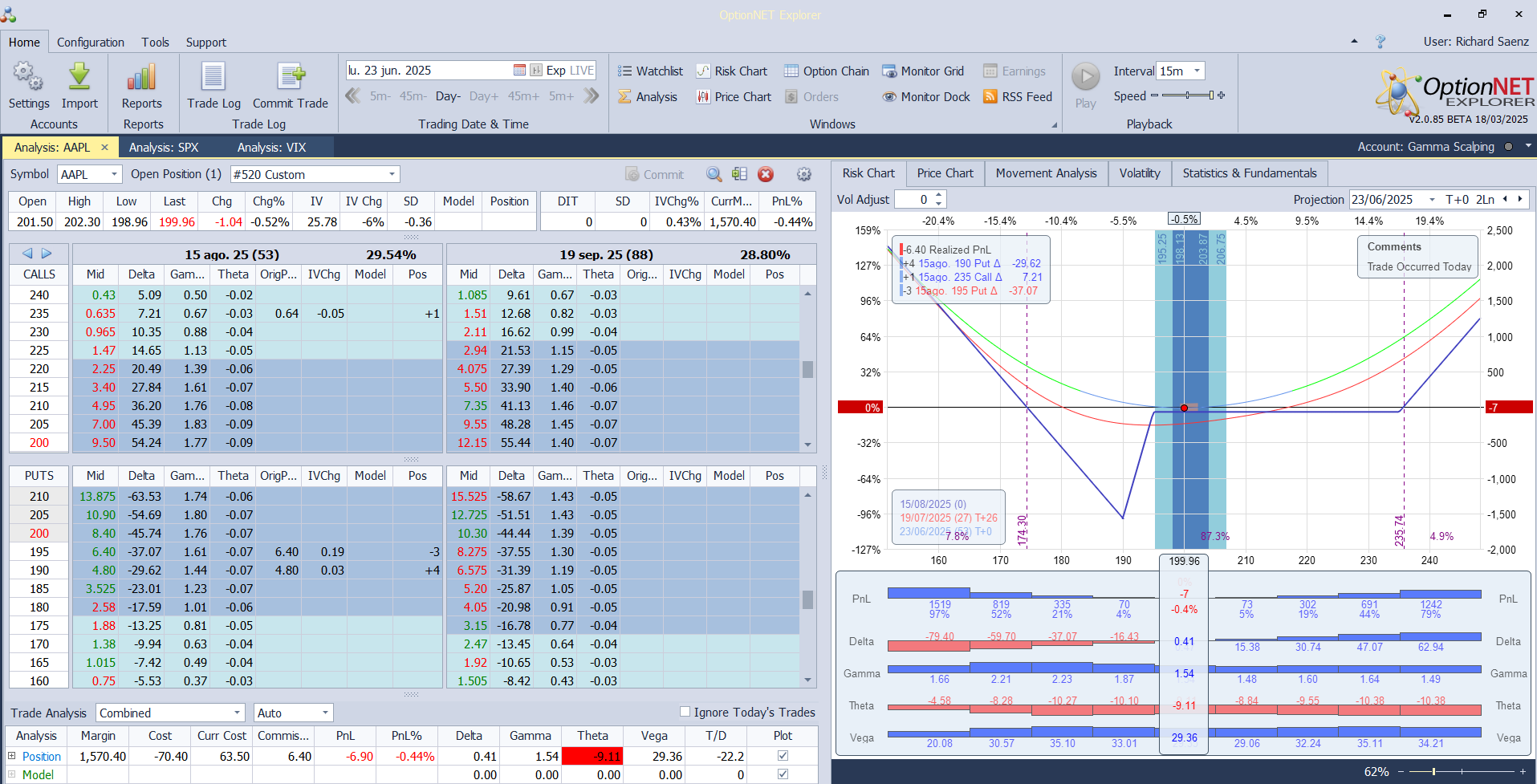This screenshot has width=1537, height=784.
Task: Open the Analysis sigma window
Action: 648,97
